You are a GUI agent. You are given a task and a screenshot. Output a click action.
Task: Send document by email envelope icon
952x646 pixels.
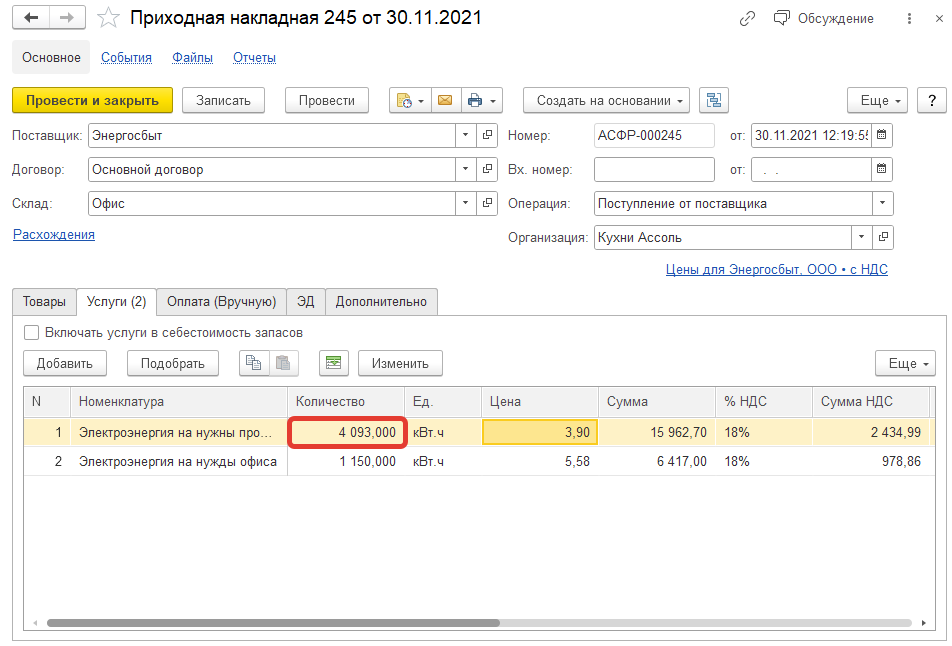(445, 100)
